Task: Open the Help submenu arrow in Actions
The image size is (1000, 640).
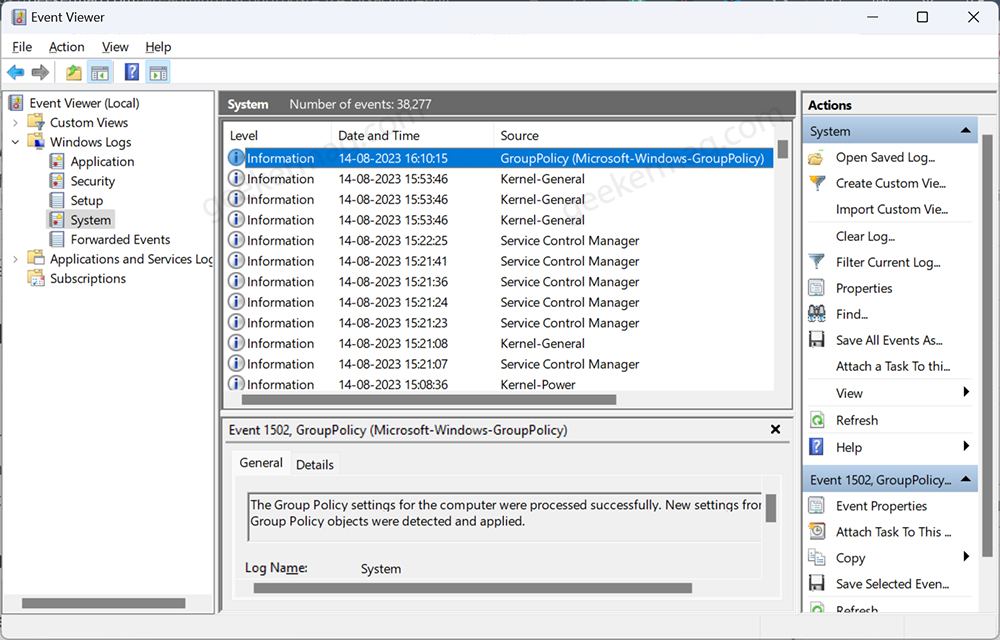Action: tap(966, 446)
